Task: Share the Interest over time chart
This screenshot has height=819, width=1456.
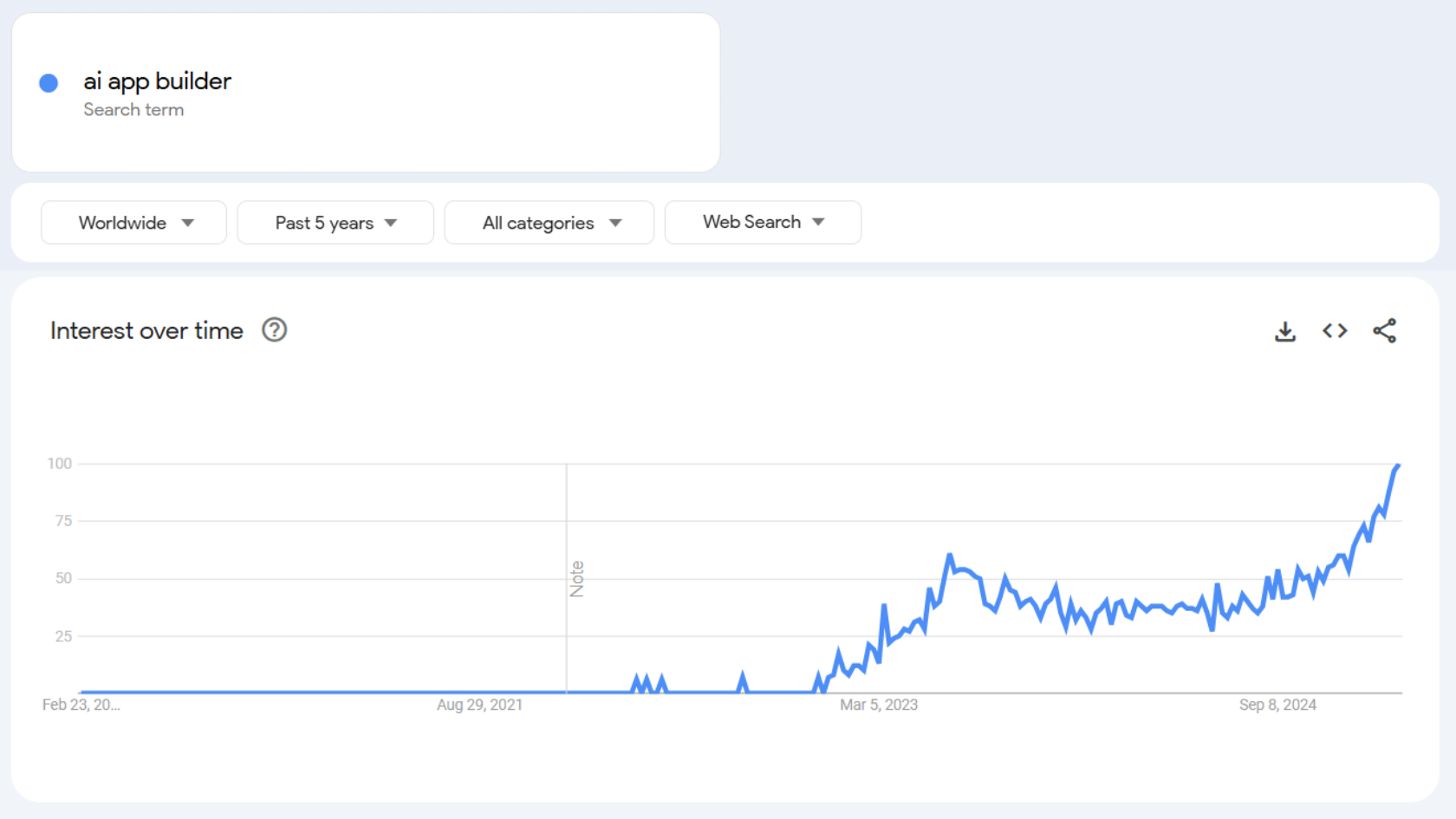Action: click(x=1385, y=330)
